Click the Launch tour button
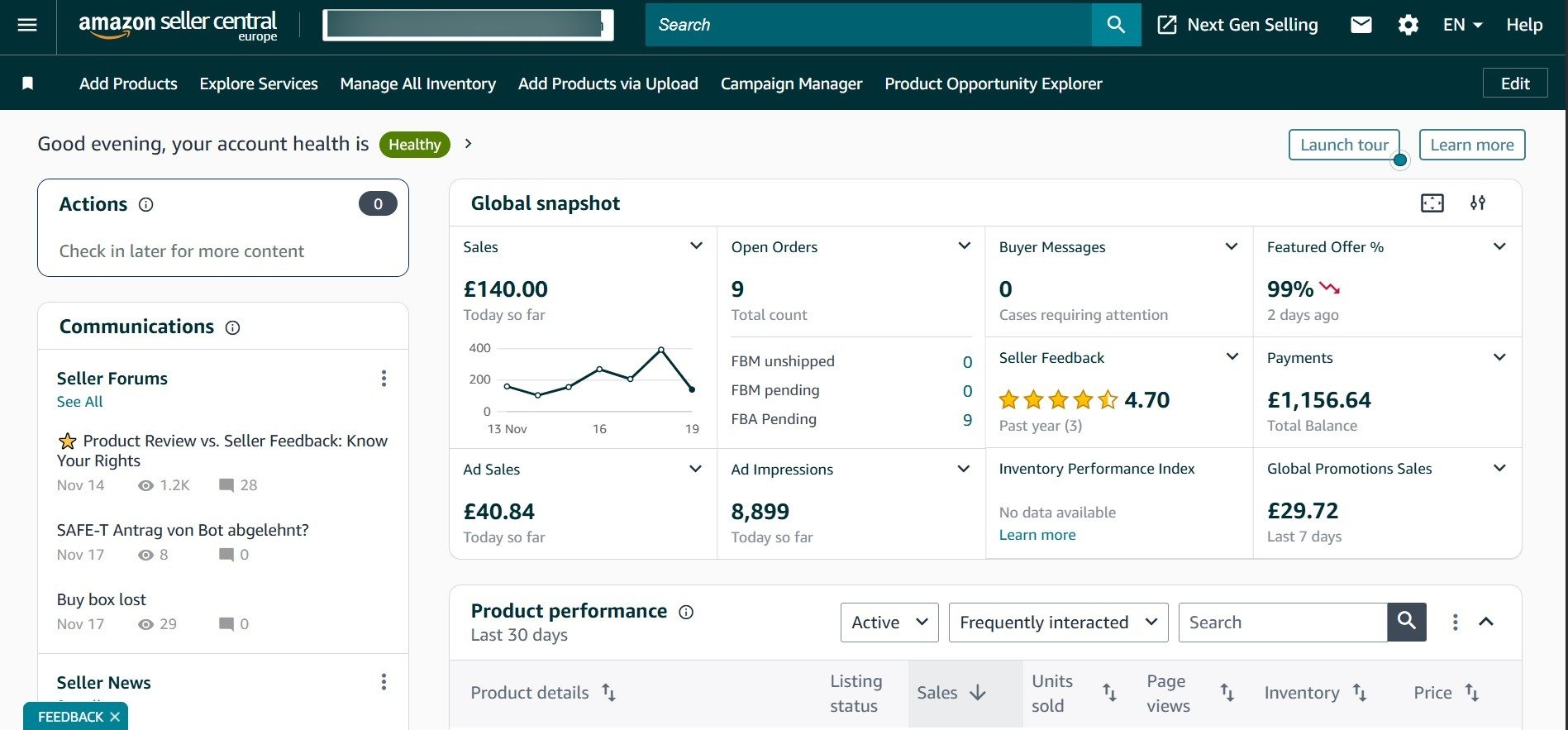The image size is (1568, 730). 1343,145
